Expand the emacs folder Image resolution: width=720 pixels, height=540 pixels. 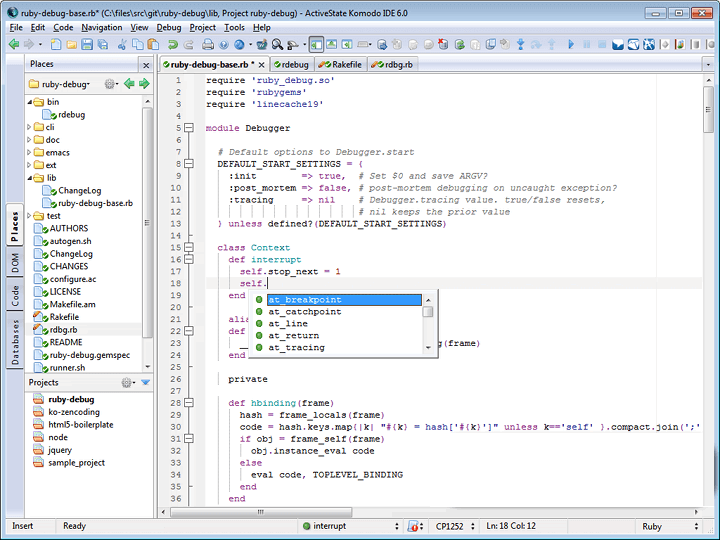point(29,152)
